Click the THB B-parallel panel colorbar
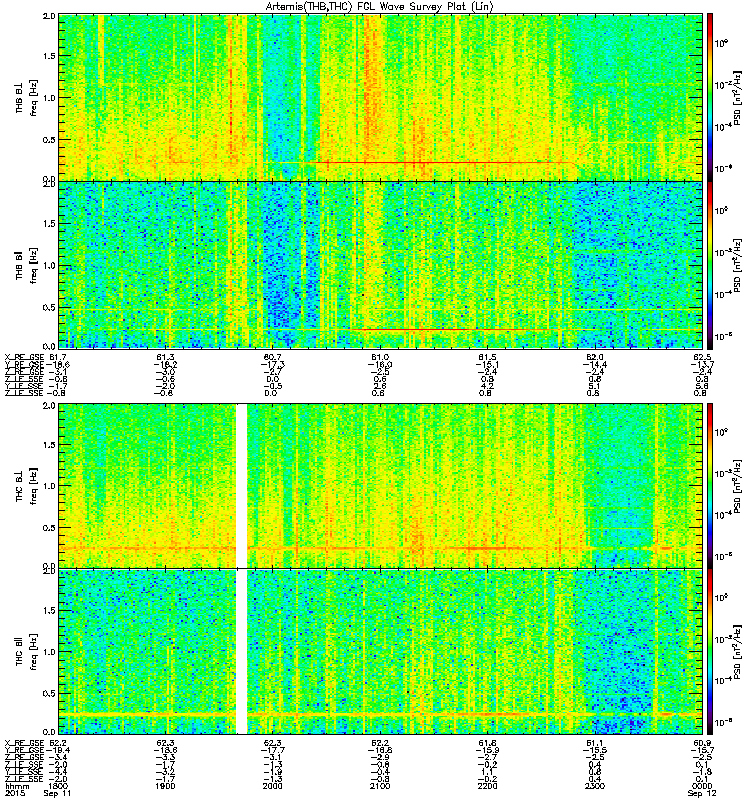750x800 pixels. [710, 265]
